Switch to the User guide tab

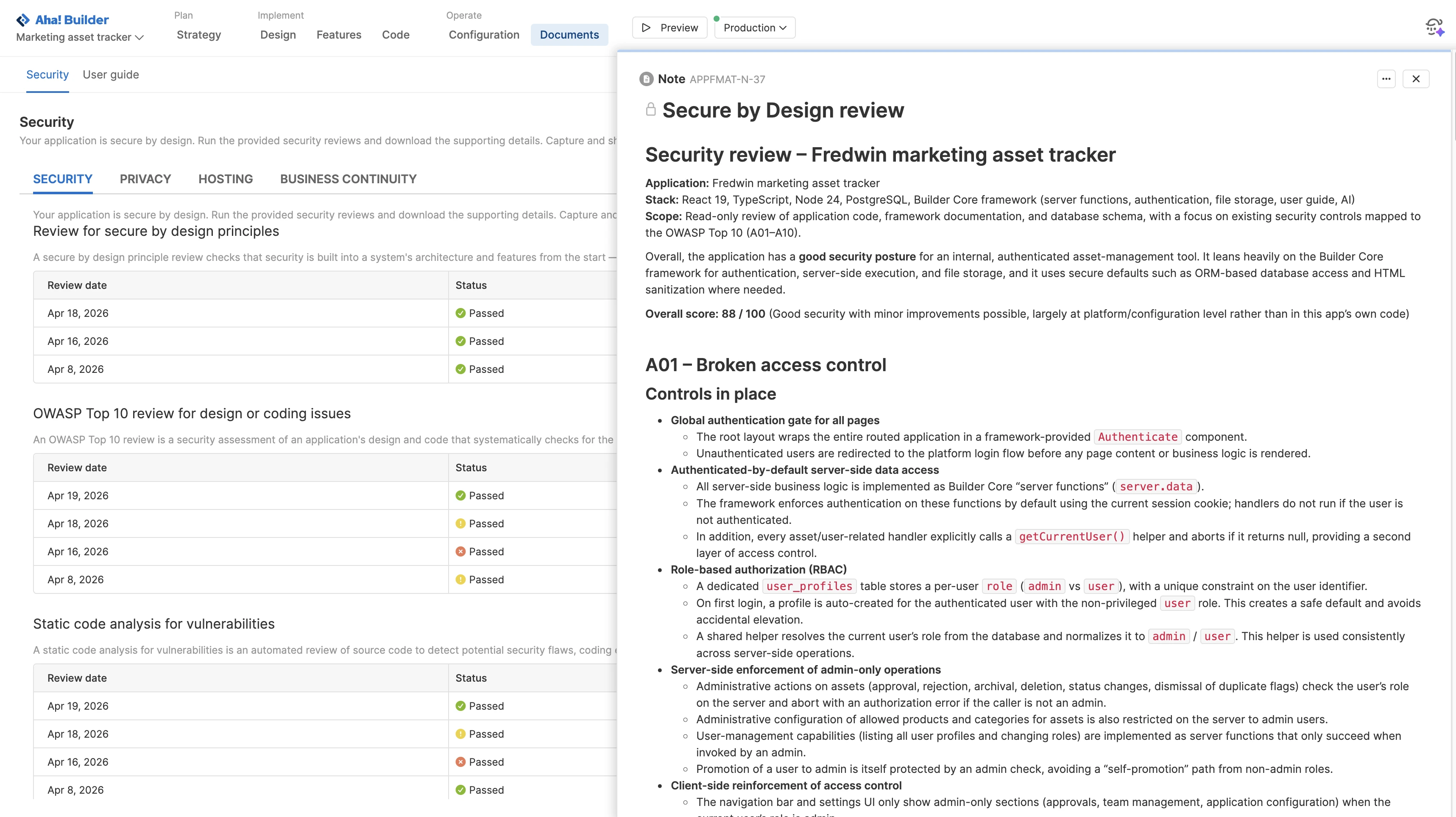[111, 75]
